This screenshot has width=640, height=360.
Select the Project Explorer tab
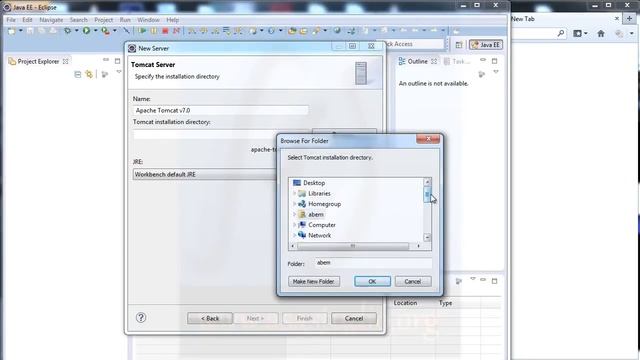tap(38, 61)
